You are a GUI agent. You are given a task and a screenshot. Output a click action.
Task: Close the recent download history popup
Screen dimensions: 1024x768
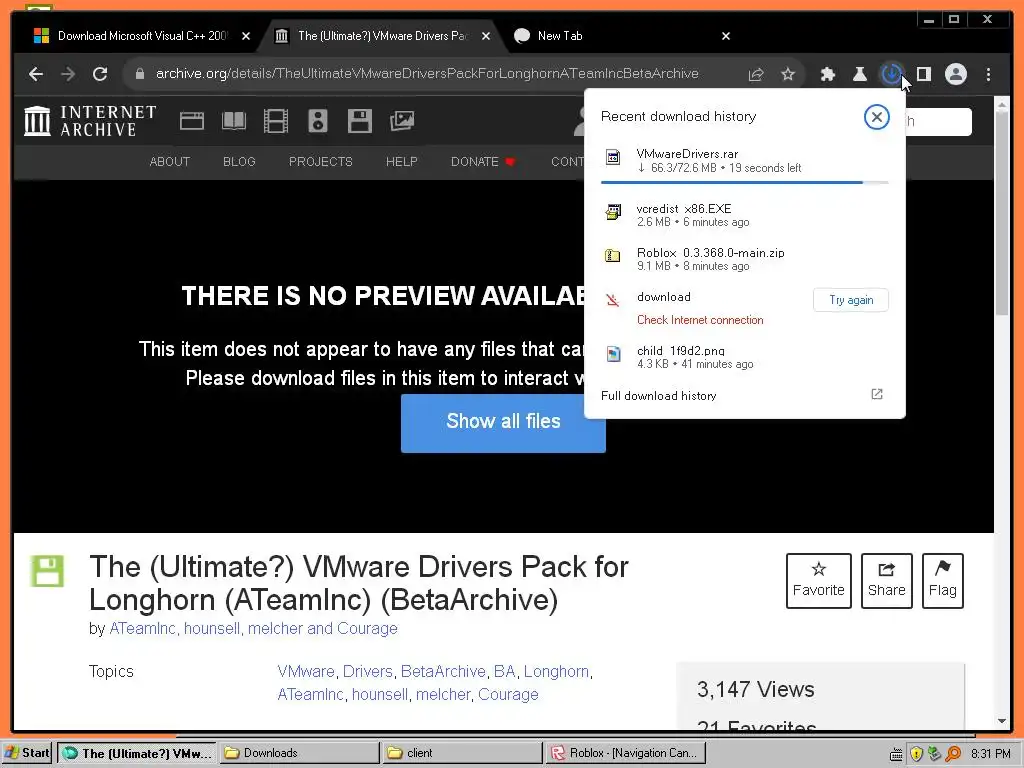(876, 117)
